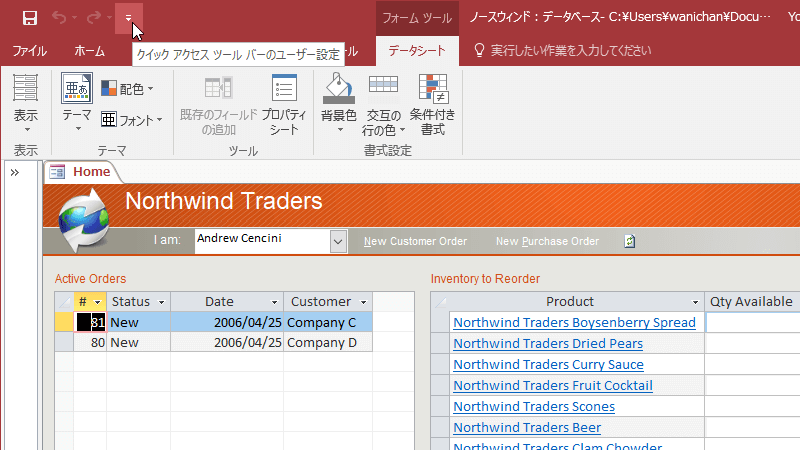800x450 pixels.
Task: Click the New status cell of order 80
Action: click(138, 342)
